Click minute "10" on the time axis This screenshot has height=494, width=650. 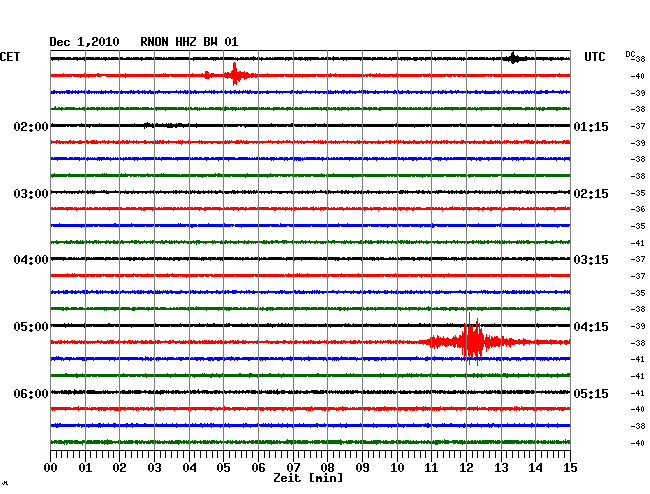pyautogui.click(x=397, y=468)
